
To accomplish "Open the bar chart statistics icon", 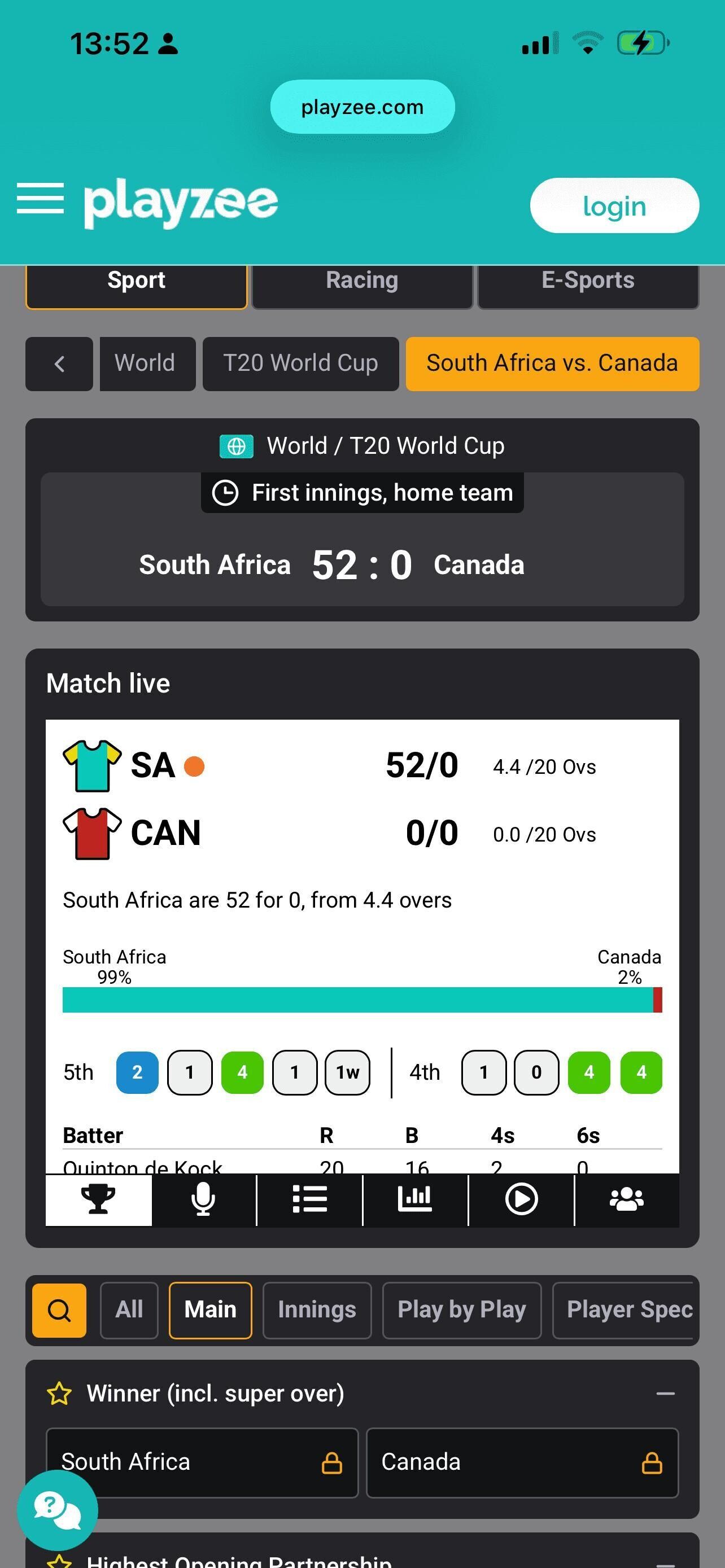I will point(415,1199).
